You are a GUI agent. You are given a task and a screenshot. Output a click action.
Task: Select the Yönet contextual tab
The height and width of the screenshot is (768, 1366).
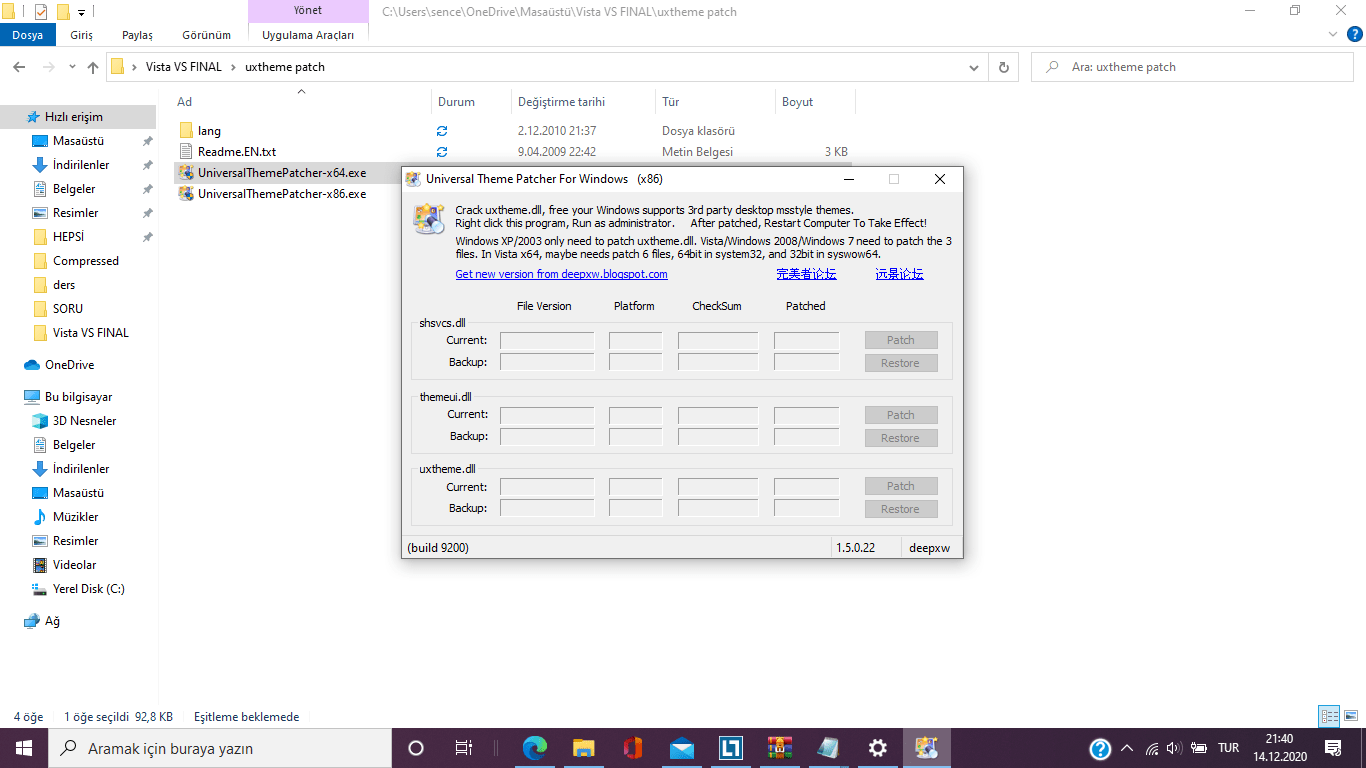[x=308, y=12]
